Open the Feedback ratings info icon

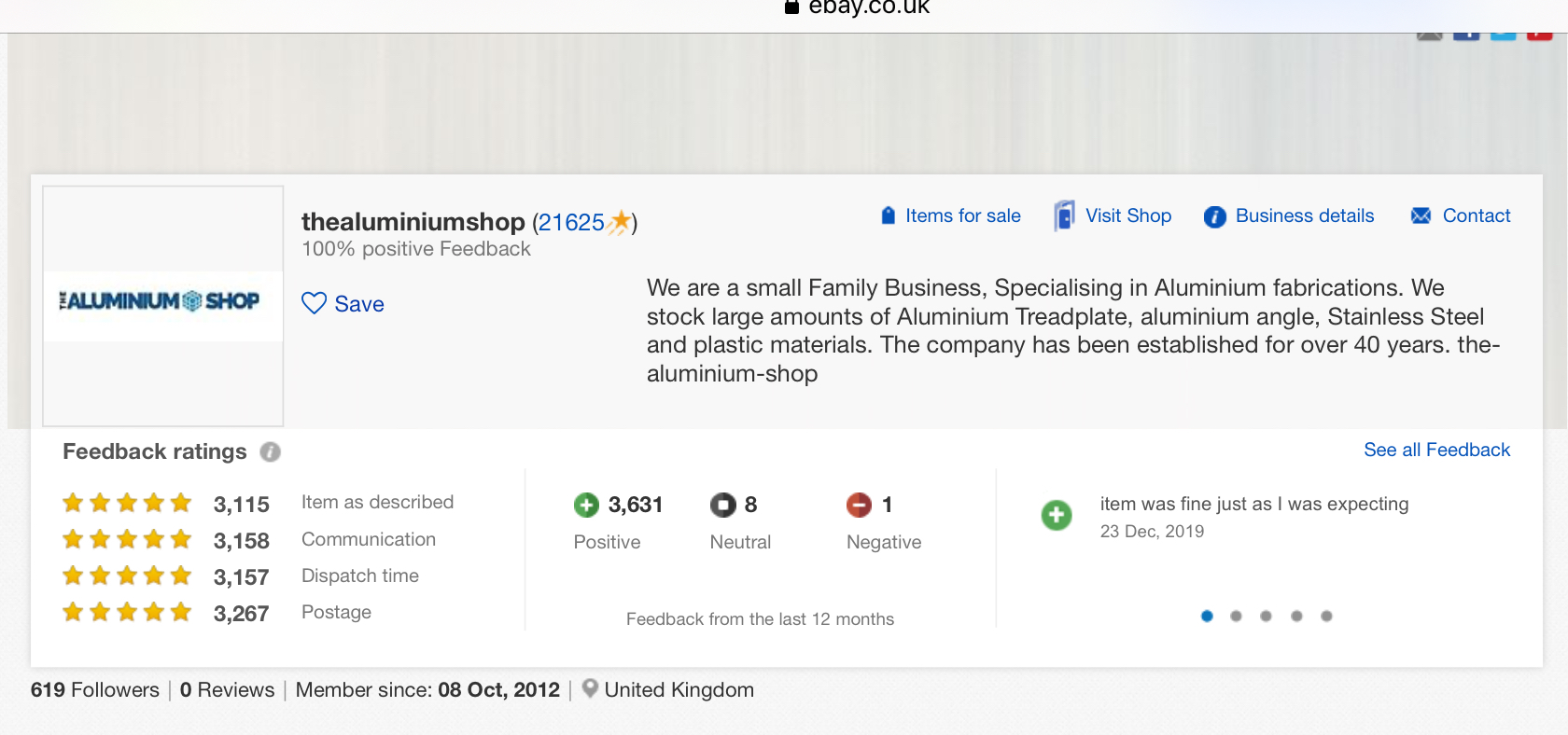pos(270,452)
